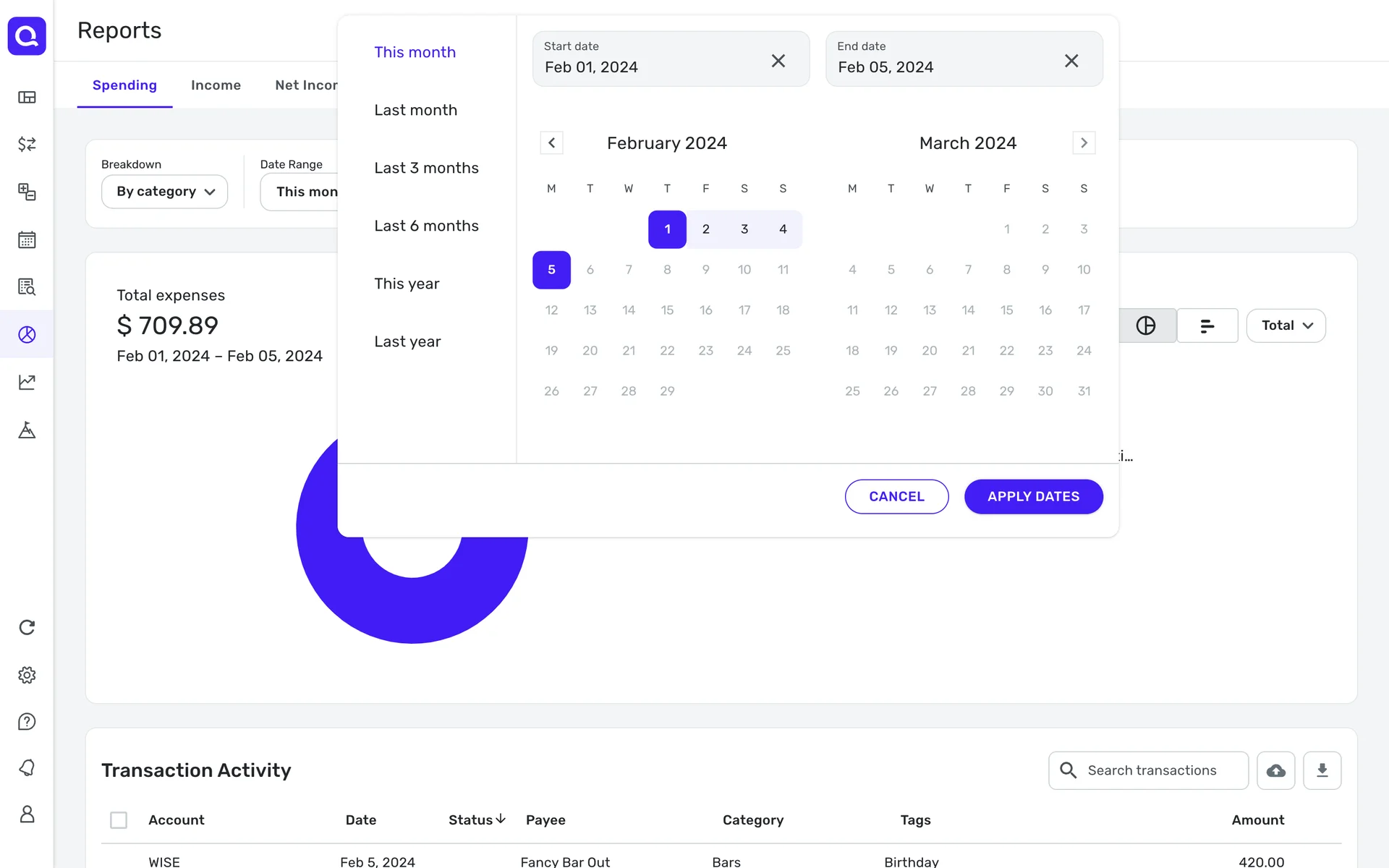Go to next month in calendar
The width and height of the screenshot is (1389, 868).
[x=1084, y=142]
